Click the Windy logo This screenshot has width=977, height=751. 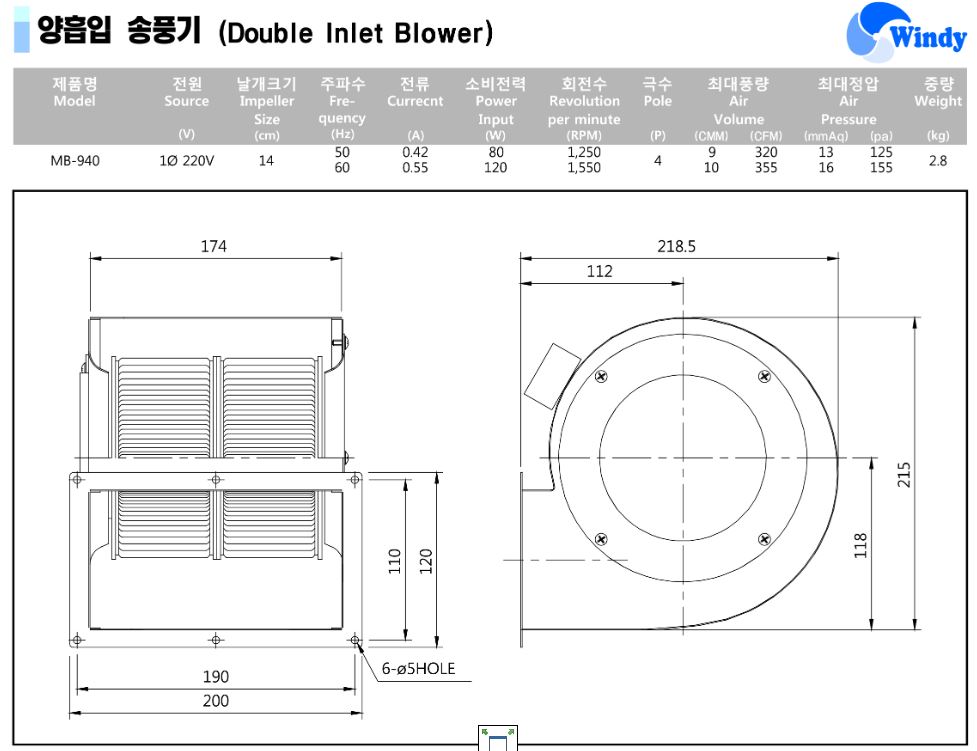pos(906,34)
